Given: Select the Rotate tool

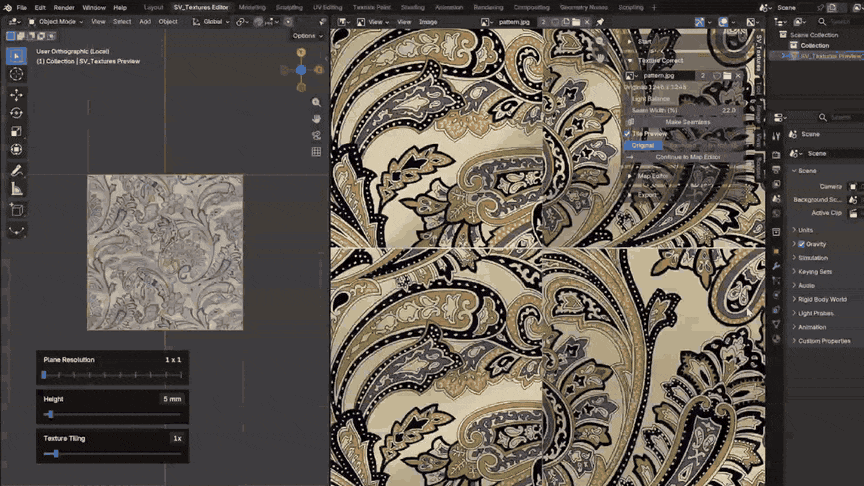Looking at the screenshot, I should pos(17,113).
